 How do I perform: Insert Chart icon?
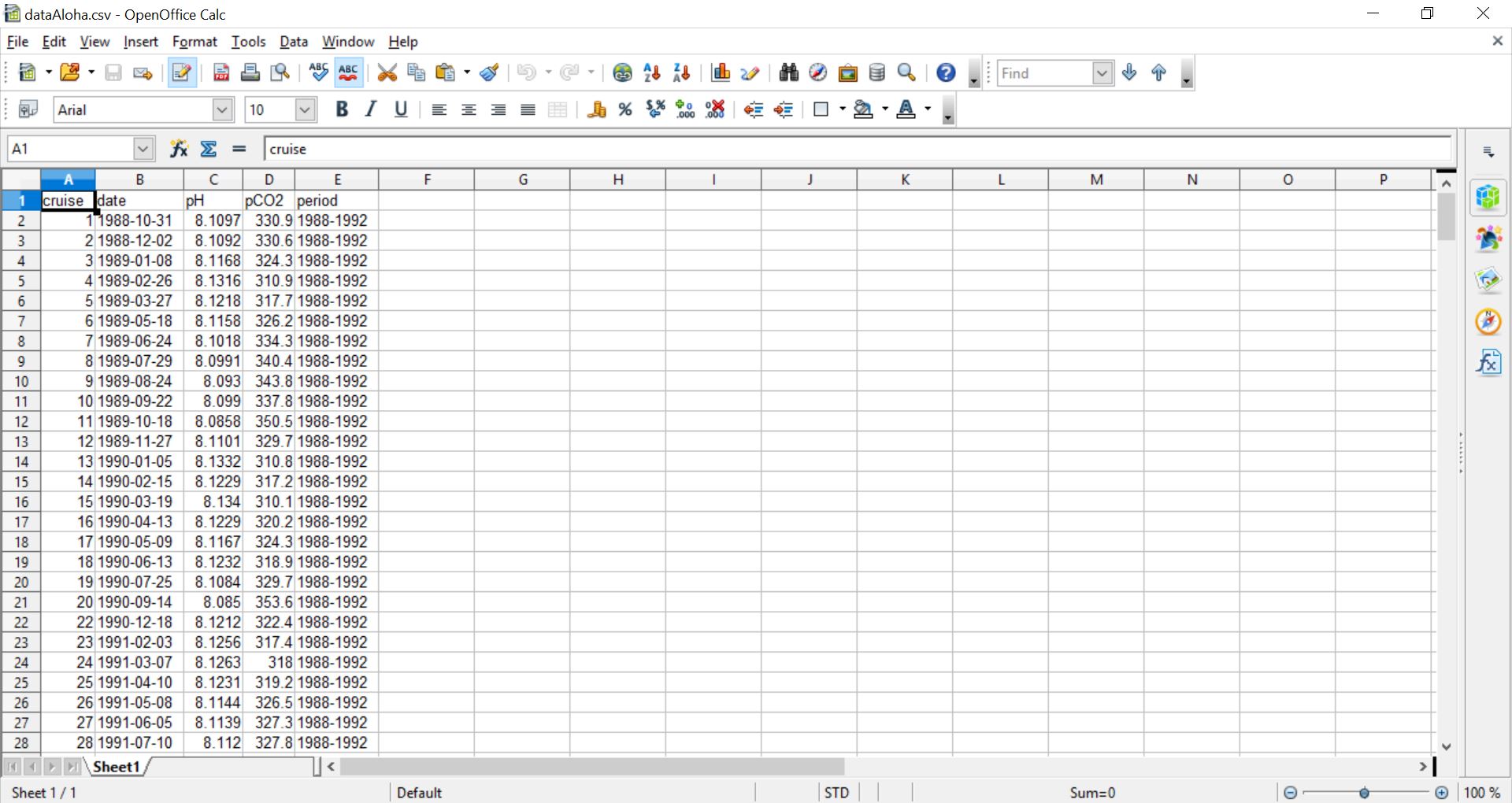click(x=721, y=72)
